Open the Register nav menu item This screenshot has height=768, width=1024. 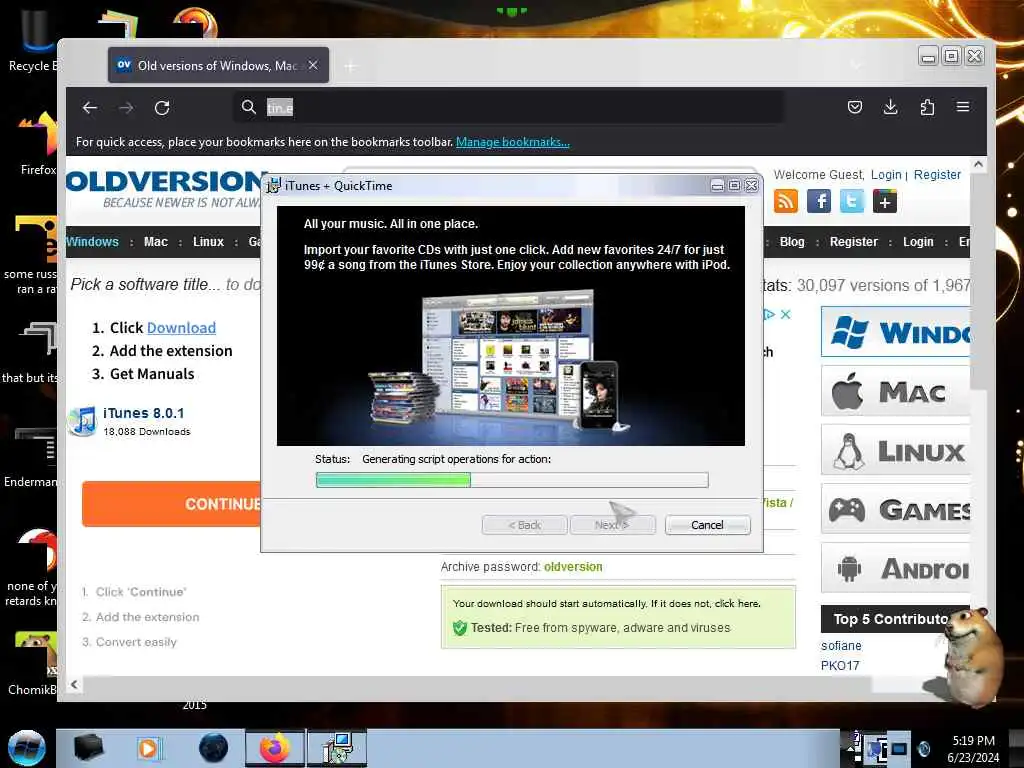(x=854, y=242)
